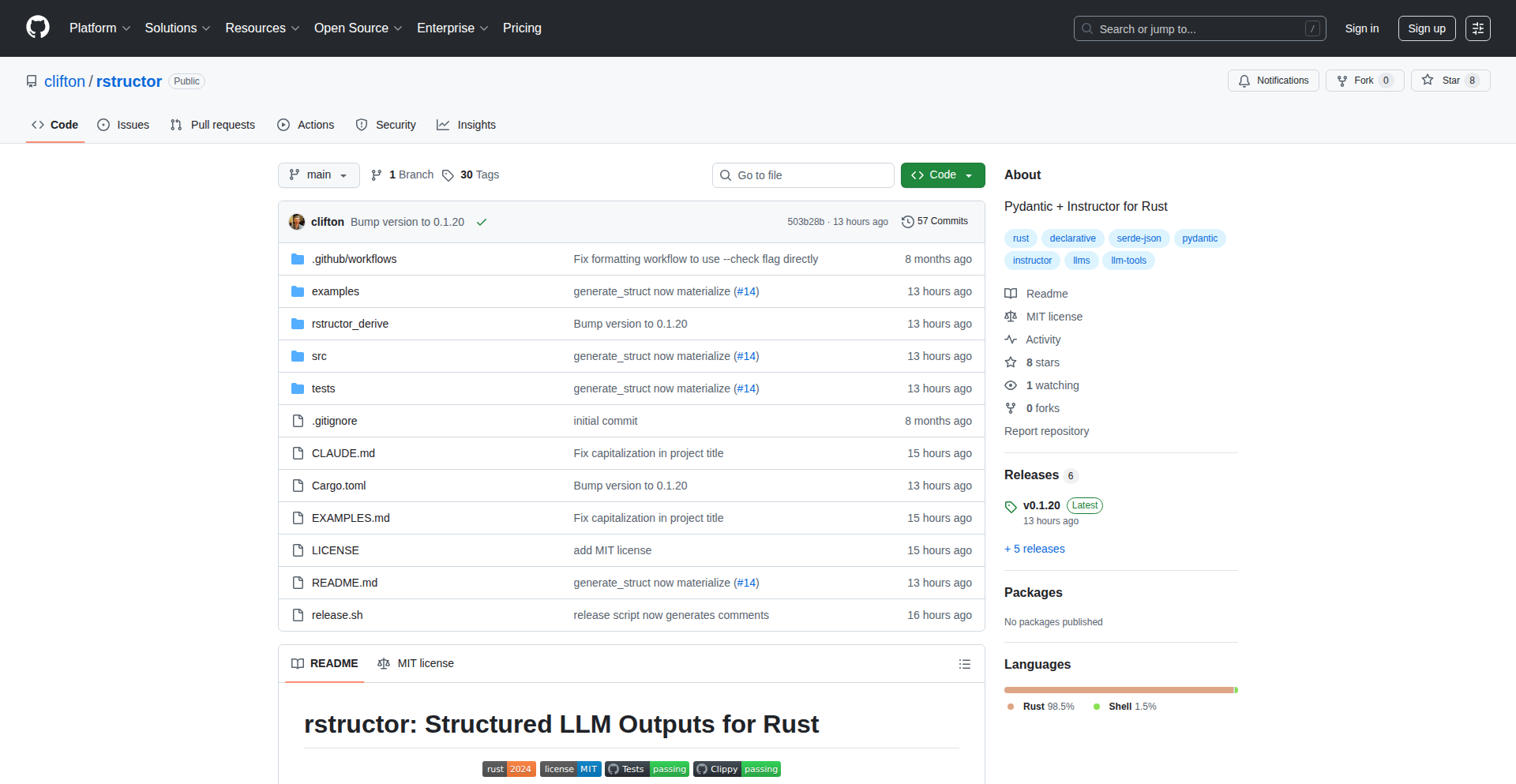Click the tag icon next to v0.1.20 release
The width and height of the screenshot is (1516, 784).
(1011, 506)
